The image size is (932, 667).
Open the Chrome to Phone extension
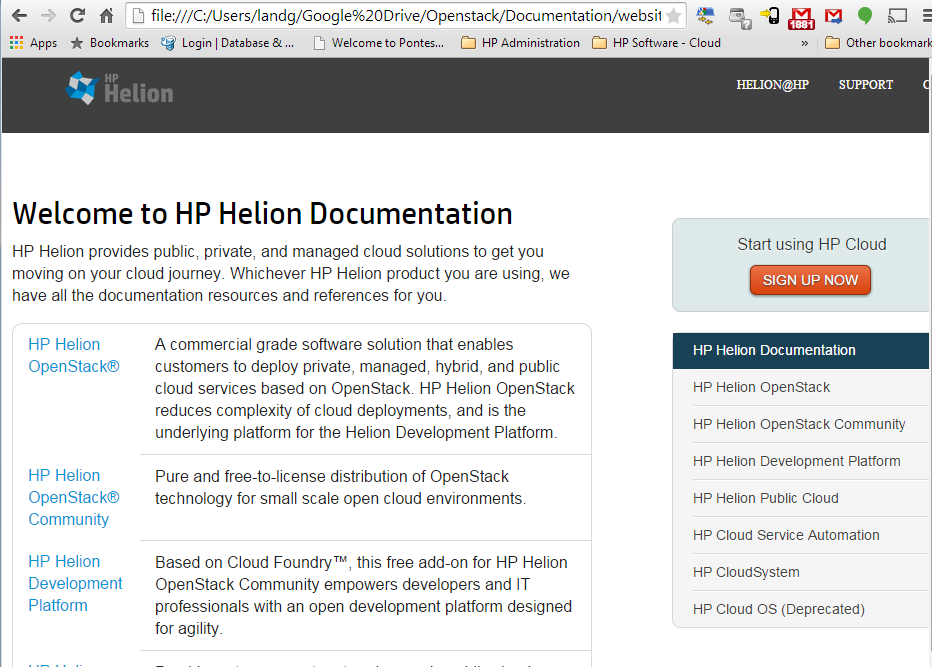[770, 16]
